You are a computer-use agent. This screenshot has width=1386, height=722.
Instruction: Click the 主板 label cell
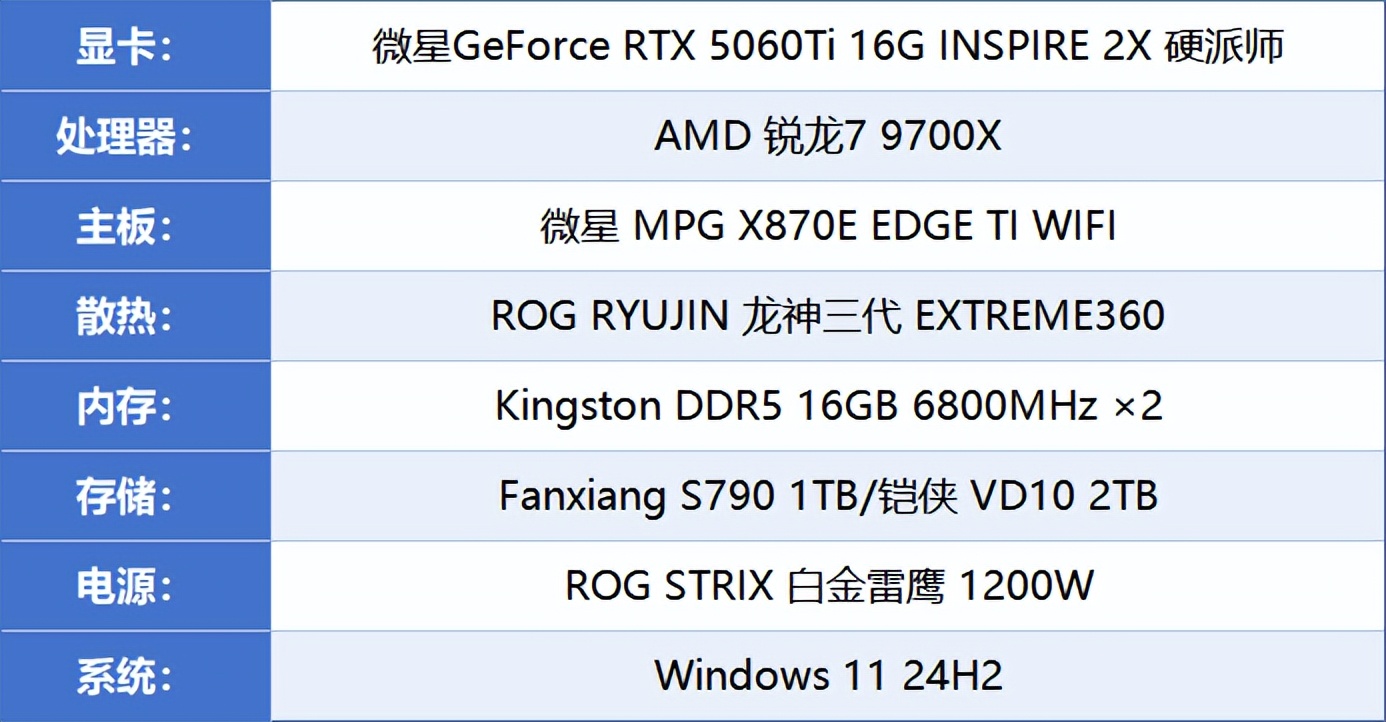(135, 226)
